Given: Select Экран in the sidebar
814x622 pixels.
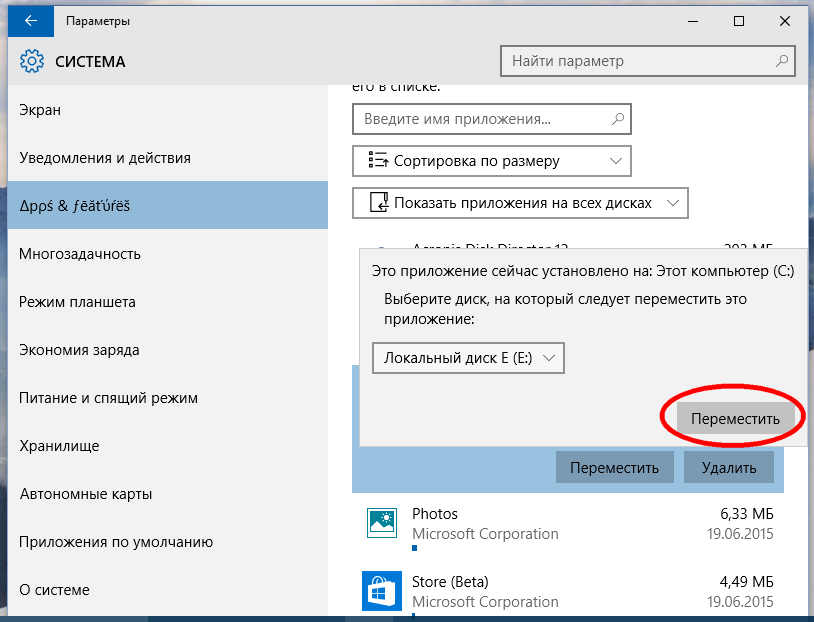Looking at the screenshot, I should click(x=40, y=110).
